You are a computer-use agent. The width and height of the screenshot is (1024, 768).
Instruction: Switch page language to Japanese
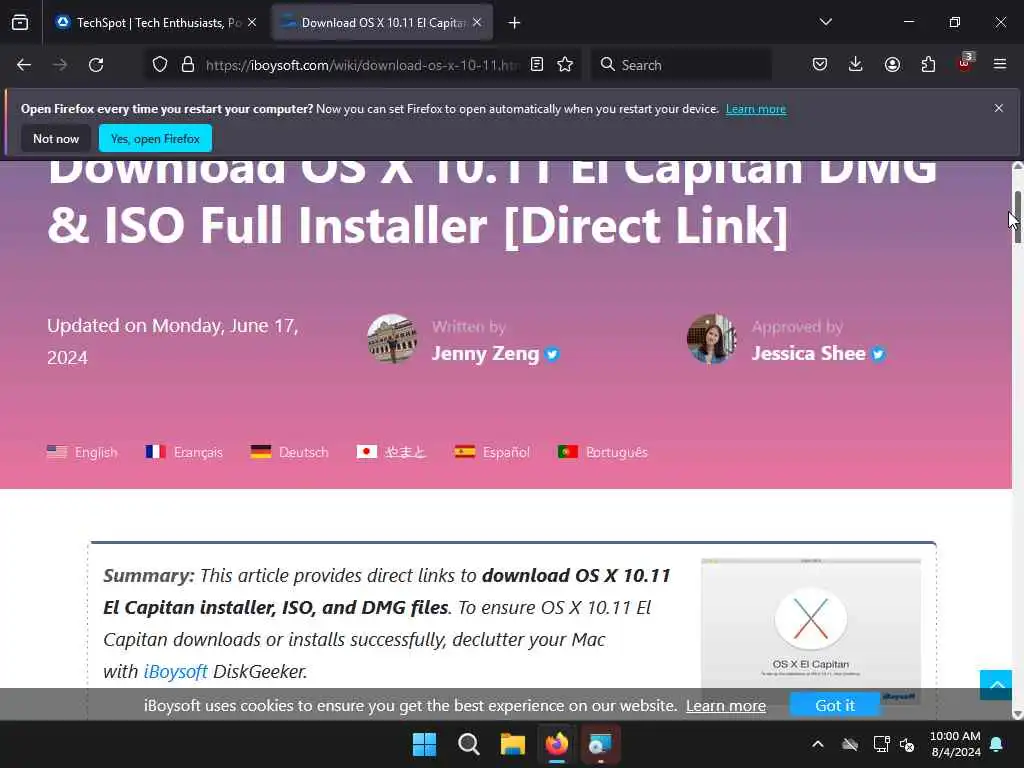[x=391, y=452]
